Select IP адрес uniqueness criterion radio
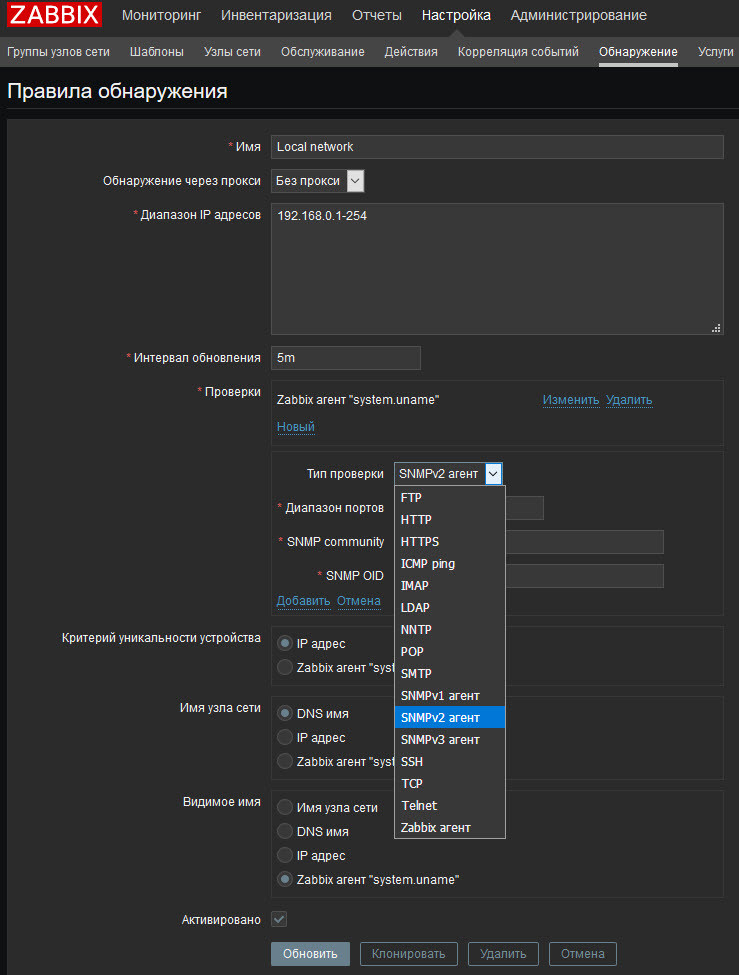739x975 pixels. (x=285, y=644)
